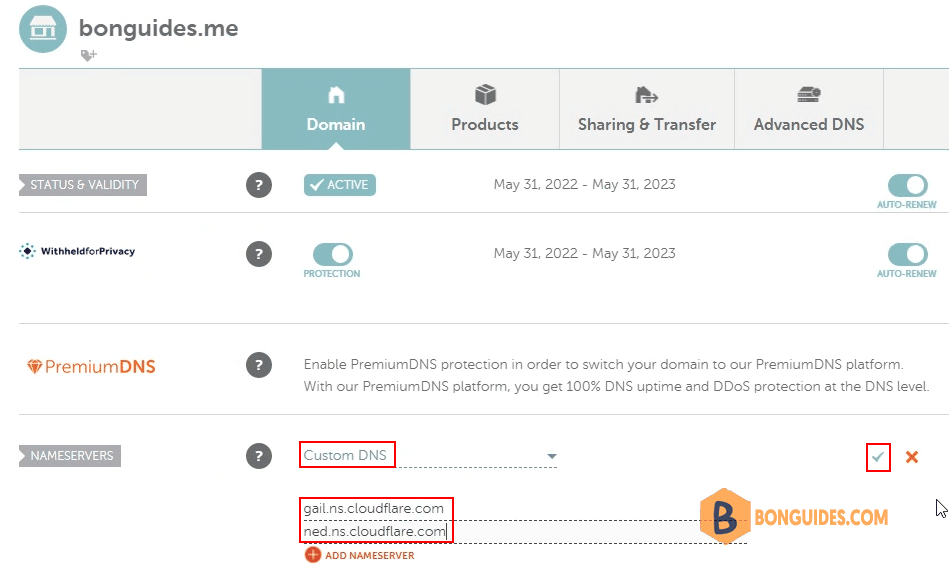
Task: Toggle WithheldforPrivacy protection switch
Action: coord(332,254)
